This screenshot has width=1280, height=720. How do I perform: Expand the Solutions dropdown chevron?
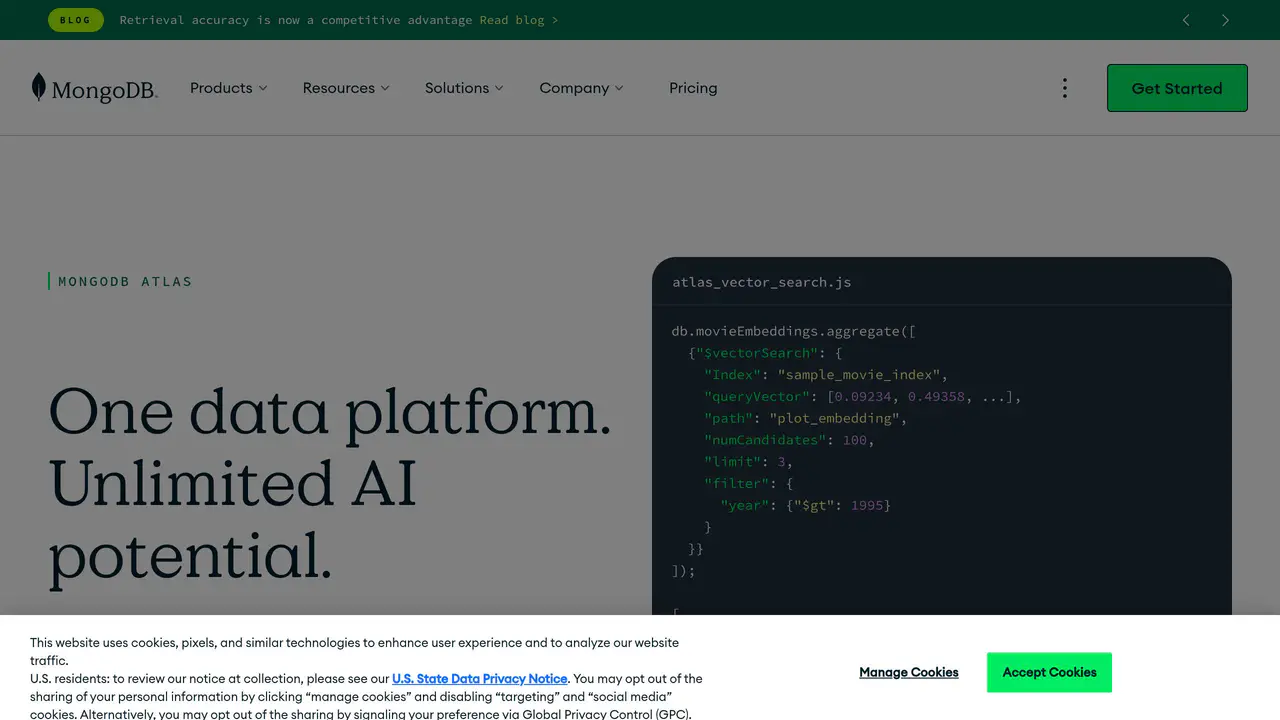[499, 88]
